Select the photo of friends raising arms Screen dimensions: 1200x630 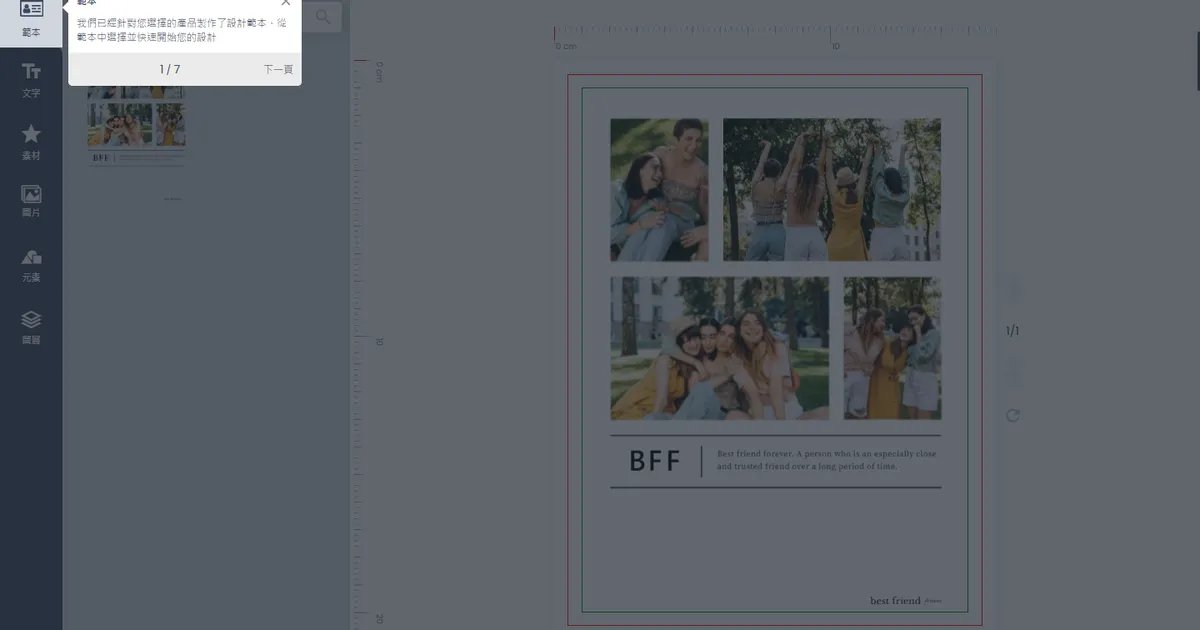click(832, 190)
